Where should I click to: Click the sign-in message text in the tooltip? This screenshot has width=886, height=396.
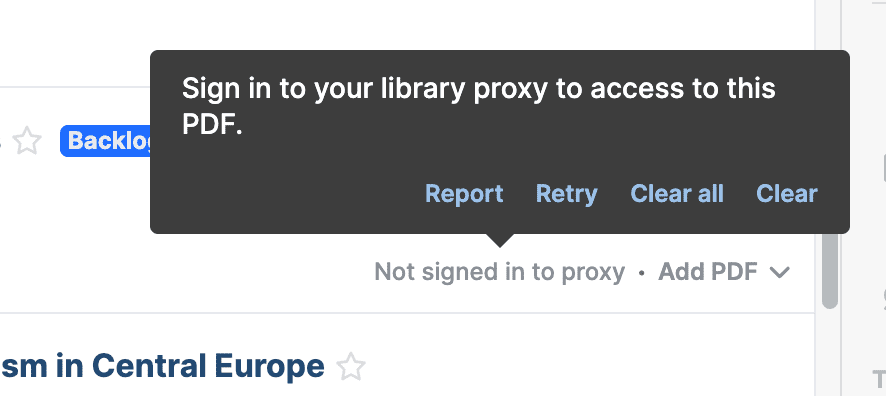479,107
